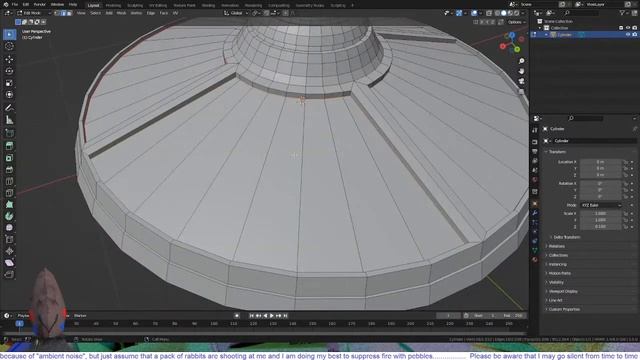Screen dimensions: 640x360
Task: Switch to the Modeling workspace tab
Action: pos(113,5)
